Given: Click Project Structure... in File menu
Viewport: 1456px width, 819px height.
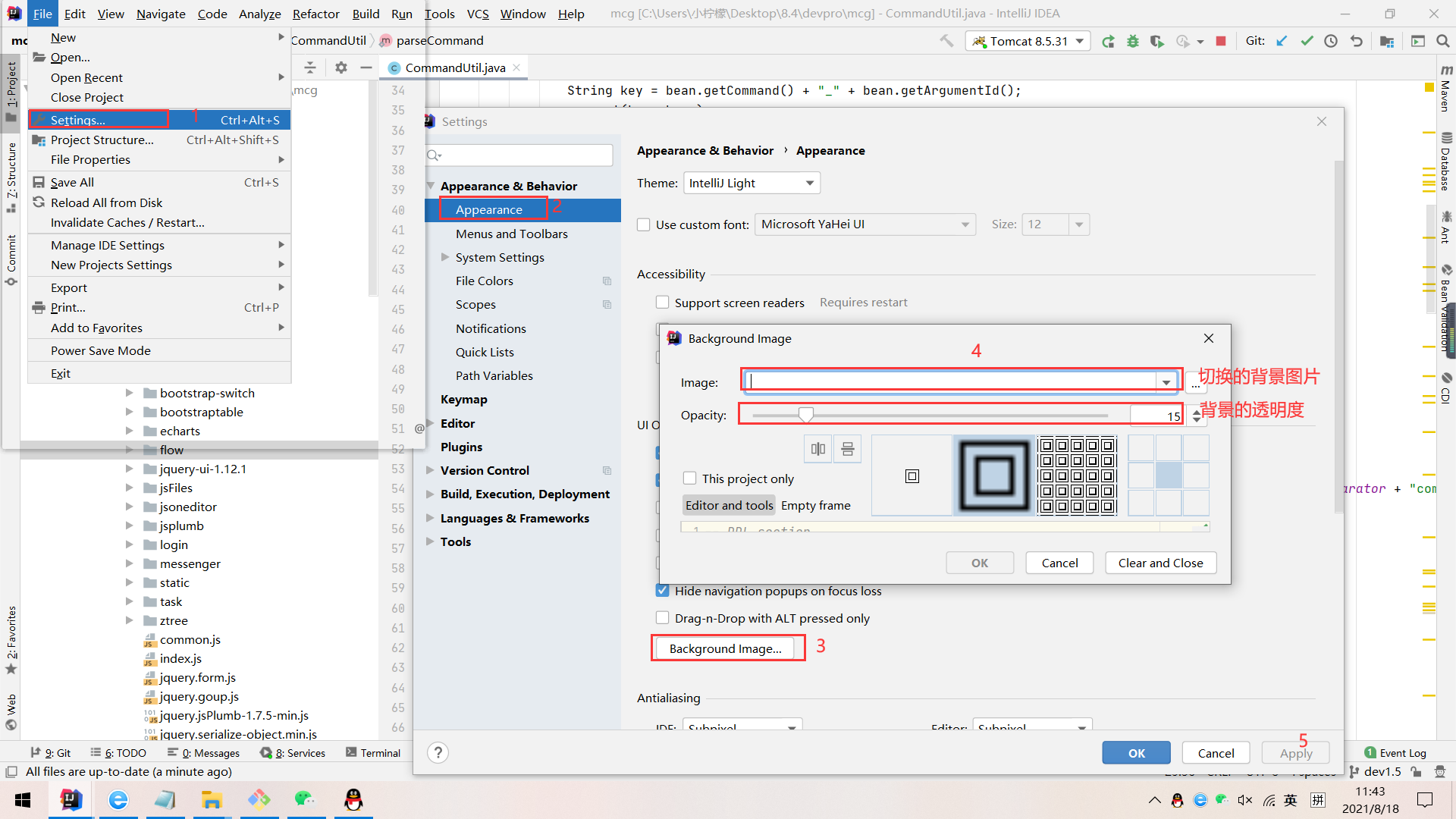Looking at the screenshot, I should pyautogui.click(x=159, y=140).
